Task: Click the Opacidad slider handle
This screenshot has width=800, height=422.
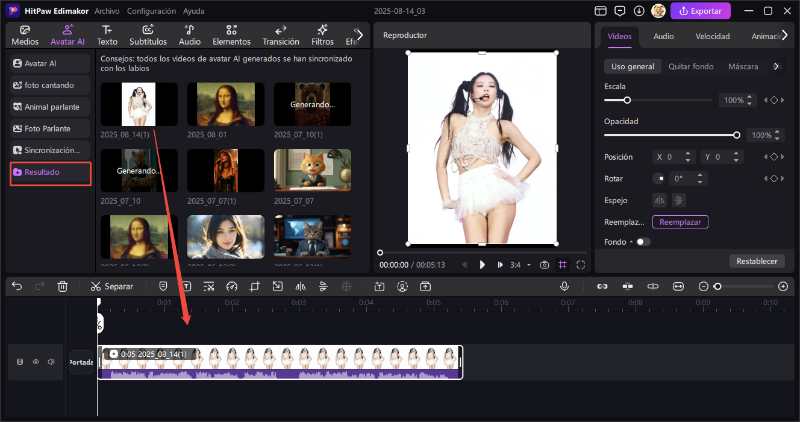Action: tap(736, 135)
